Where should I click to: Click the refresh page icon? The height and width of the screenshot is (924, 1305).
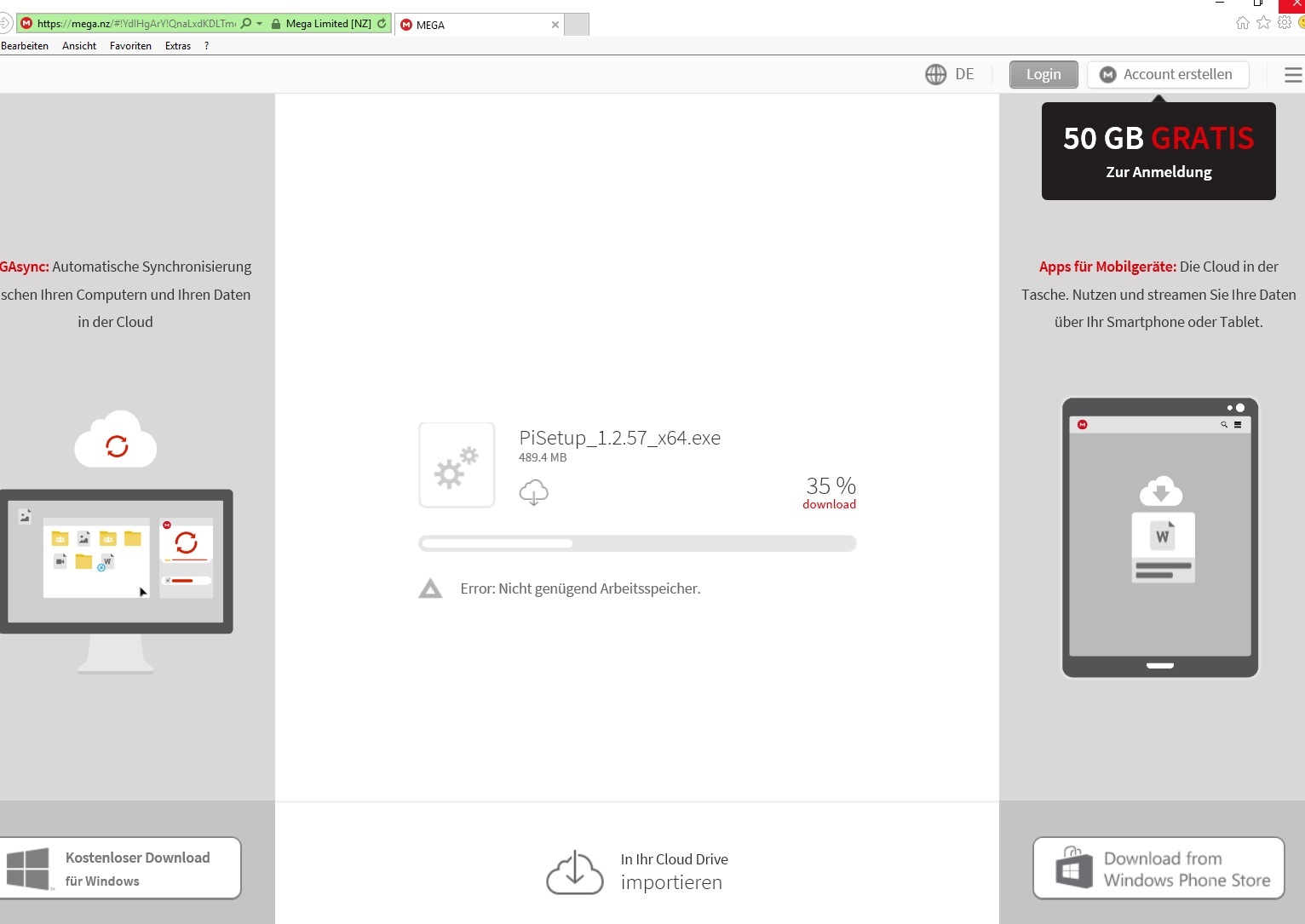(x=382, y=24)
